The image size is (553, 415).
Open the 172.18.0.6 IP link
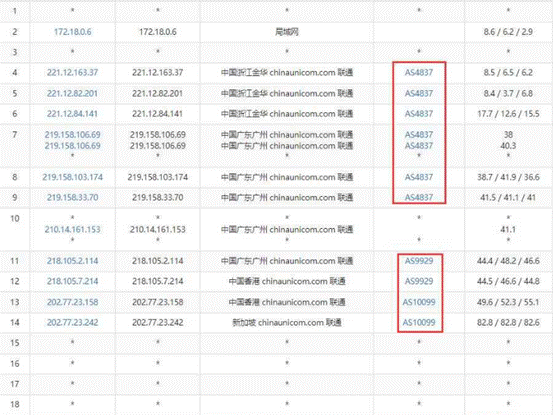coord(72,32)
